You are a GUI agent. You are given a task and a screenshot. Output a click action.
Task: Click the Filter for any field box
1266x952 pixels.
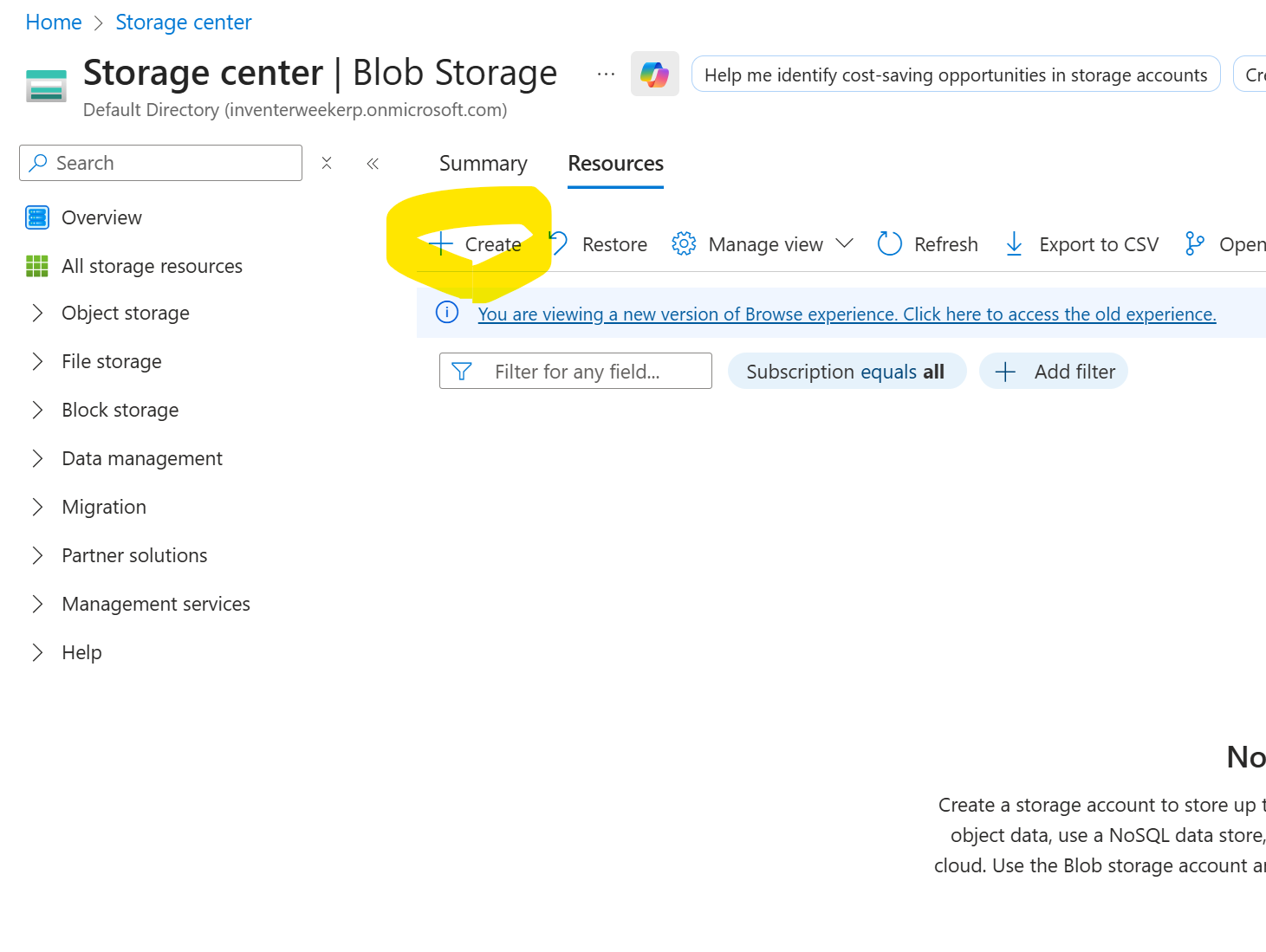point(576,372)
